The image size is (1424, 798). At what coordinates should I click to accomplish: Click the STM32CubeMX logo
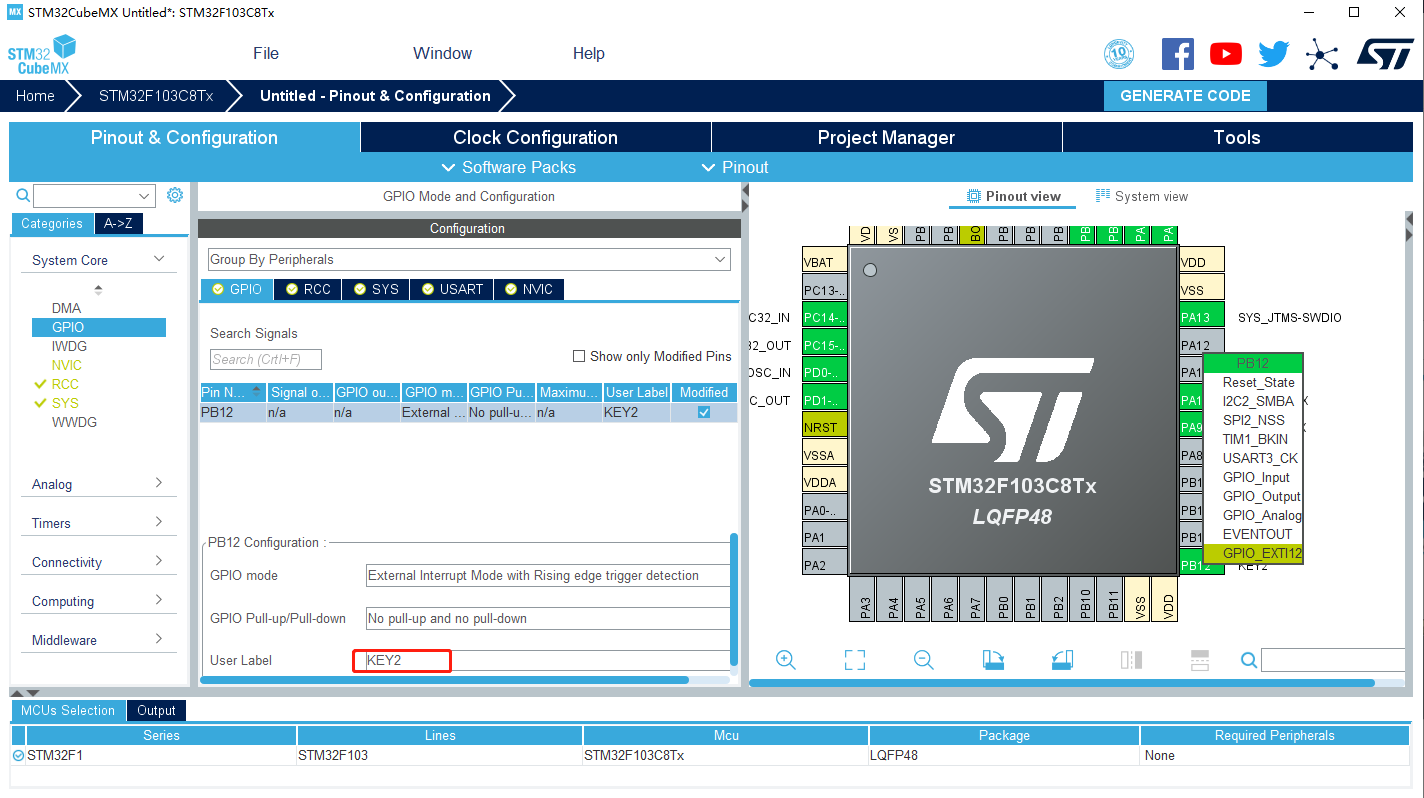42,55
